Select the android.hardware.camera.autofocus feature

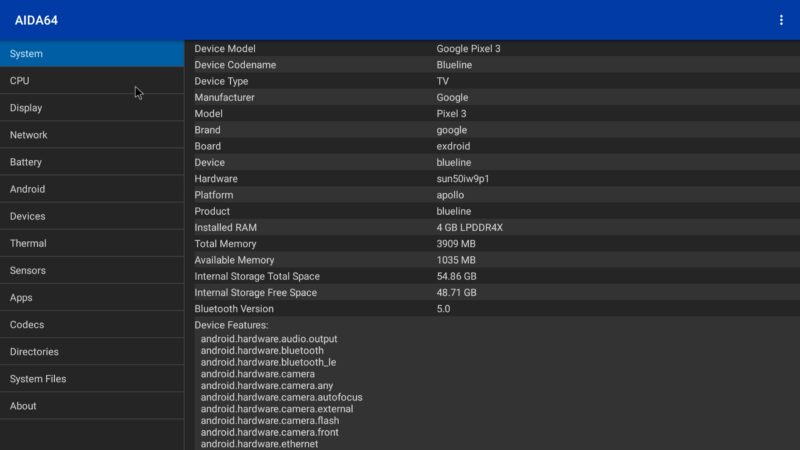click(x=281, y=397)
